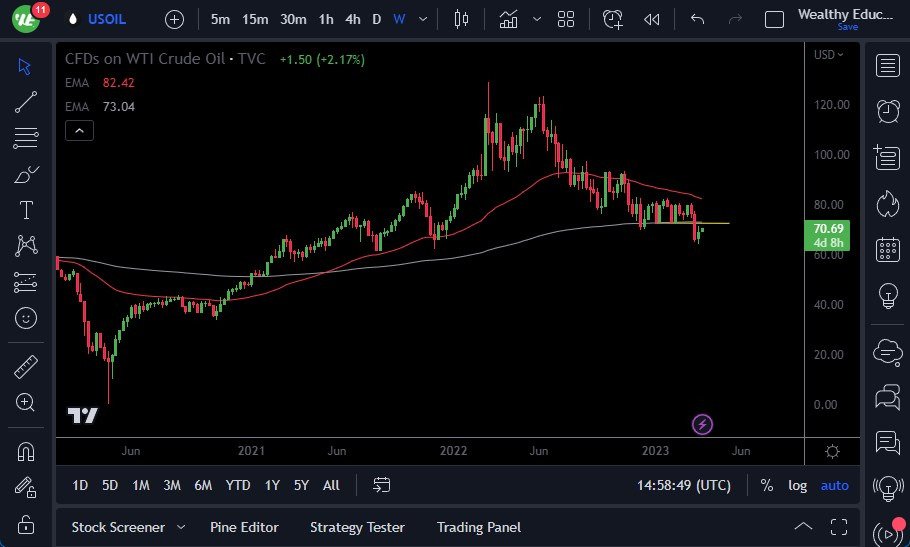
Task: Click the purple lightning event marker
Action: pos(702,425)
